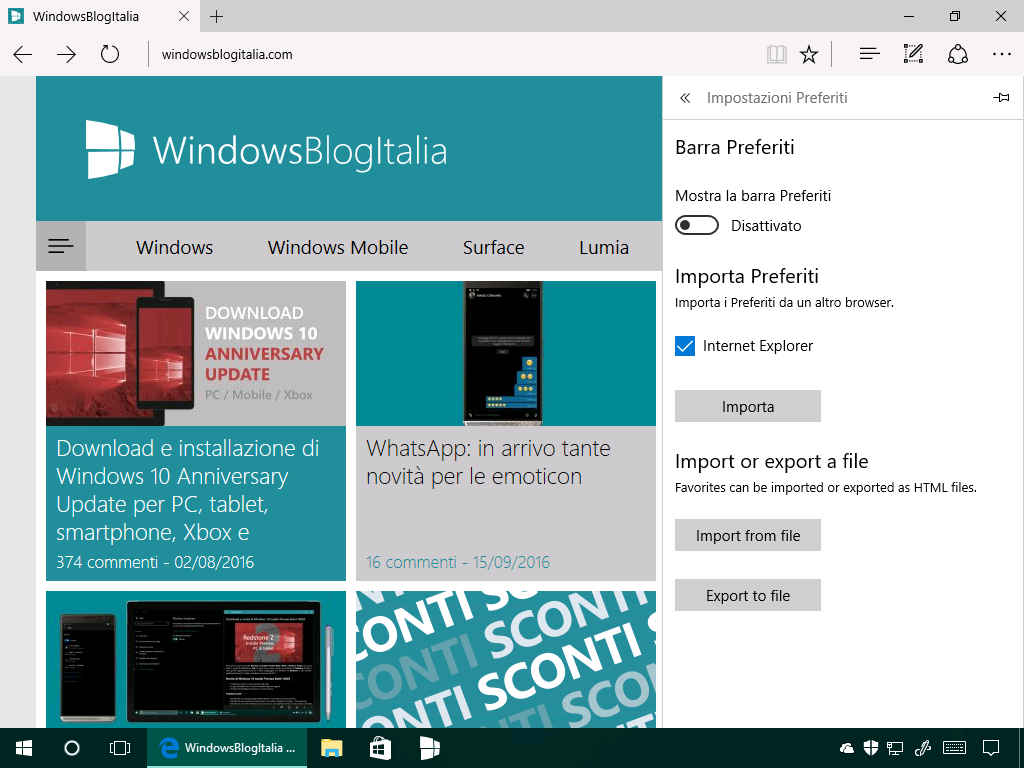Screen dimensions: 1024x768
Task: Open the site hamburger menu icon
Action: tap(61, 246)
